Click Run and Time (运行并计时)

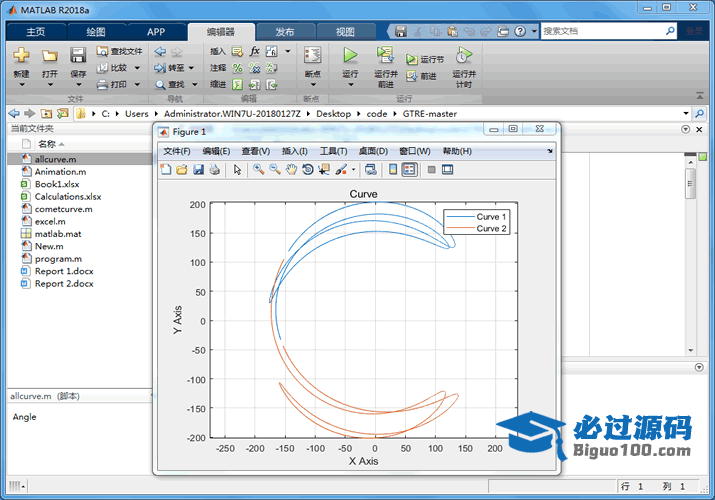464,67
